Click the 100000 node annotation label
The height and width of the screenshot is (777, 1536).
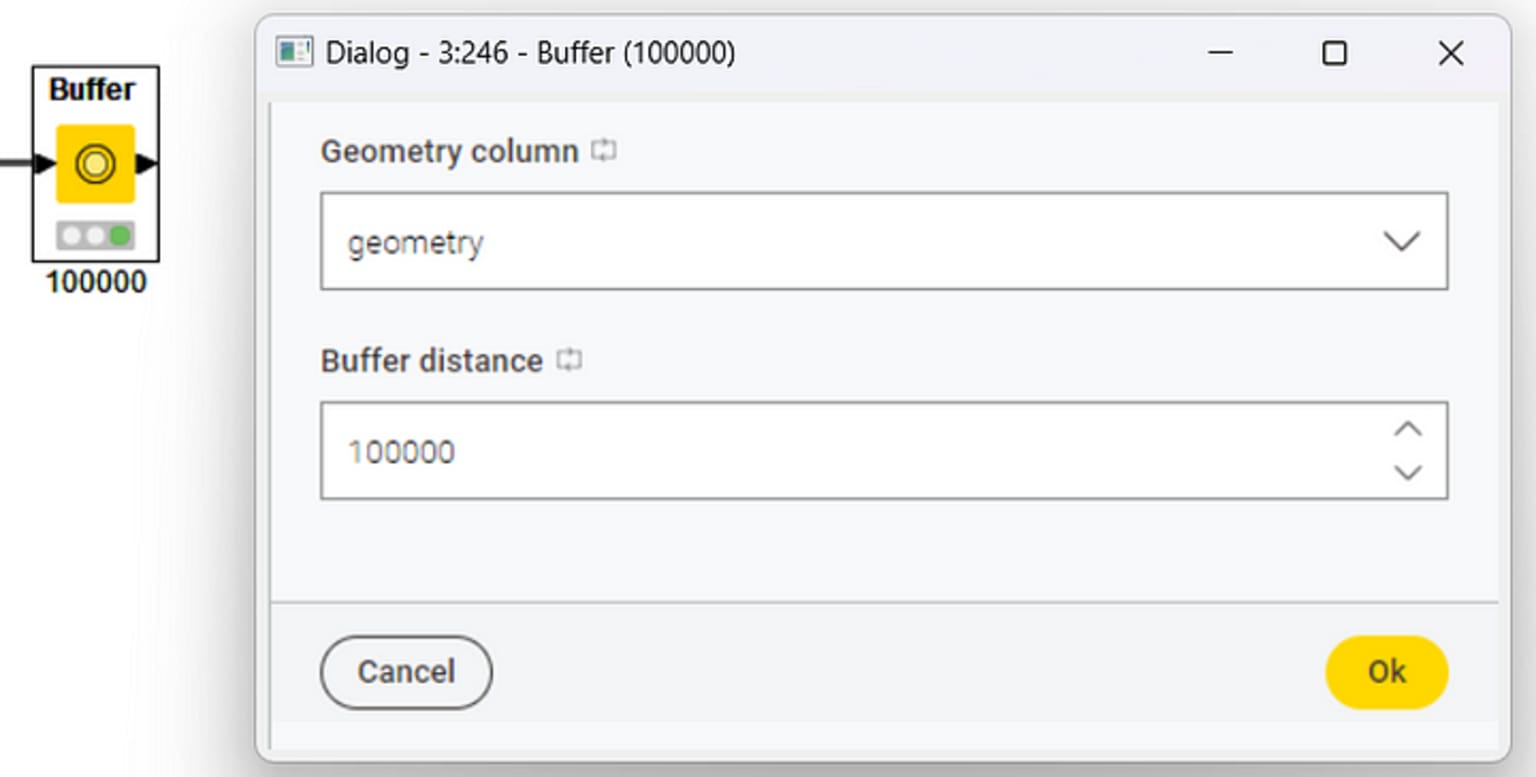[95, 282]
